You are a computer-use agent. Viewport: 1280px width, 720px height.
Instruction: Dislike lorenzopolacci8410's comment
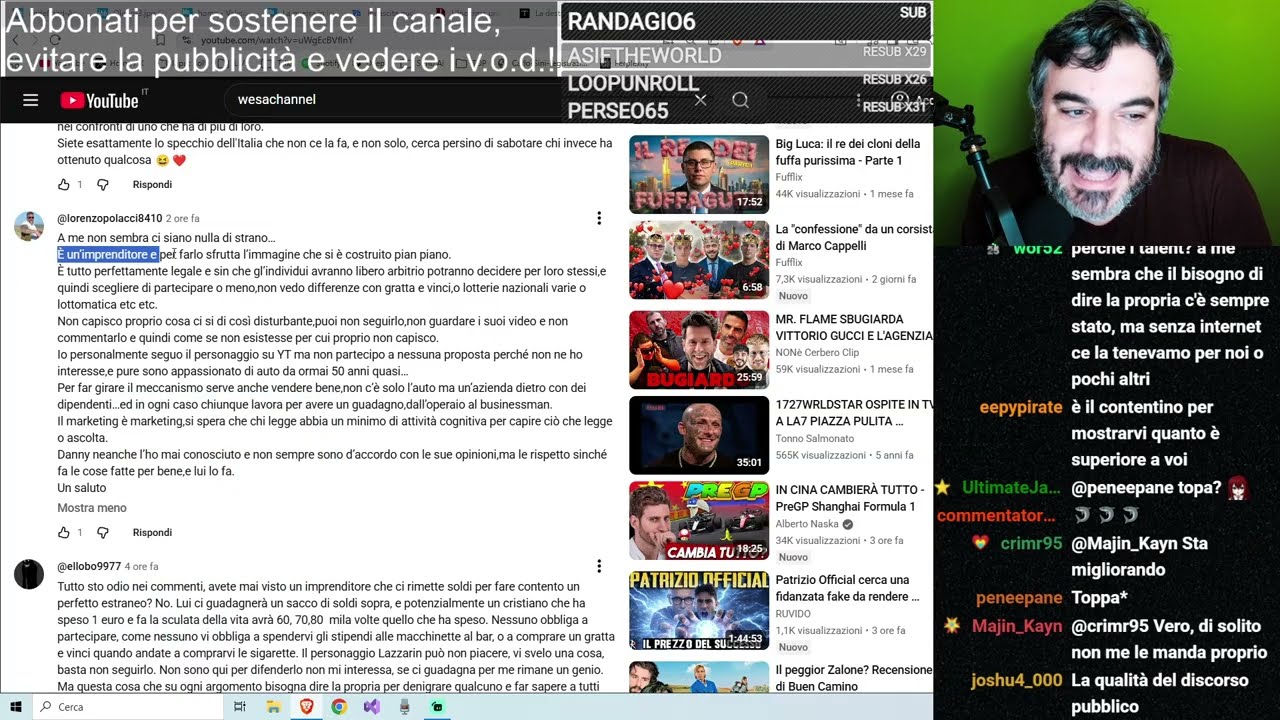[102, 533]
